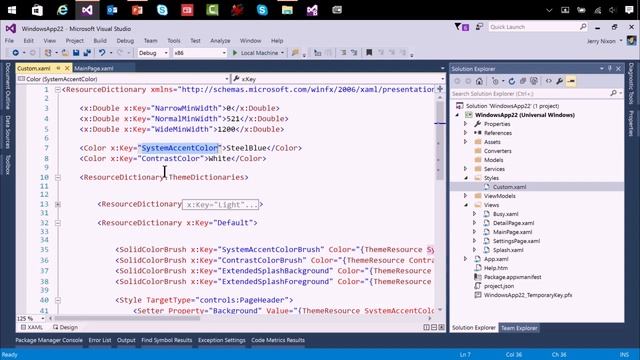Switch editor to Design view
This screenshot has width=640, height=360.
65,327
